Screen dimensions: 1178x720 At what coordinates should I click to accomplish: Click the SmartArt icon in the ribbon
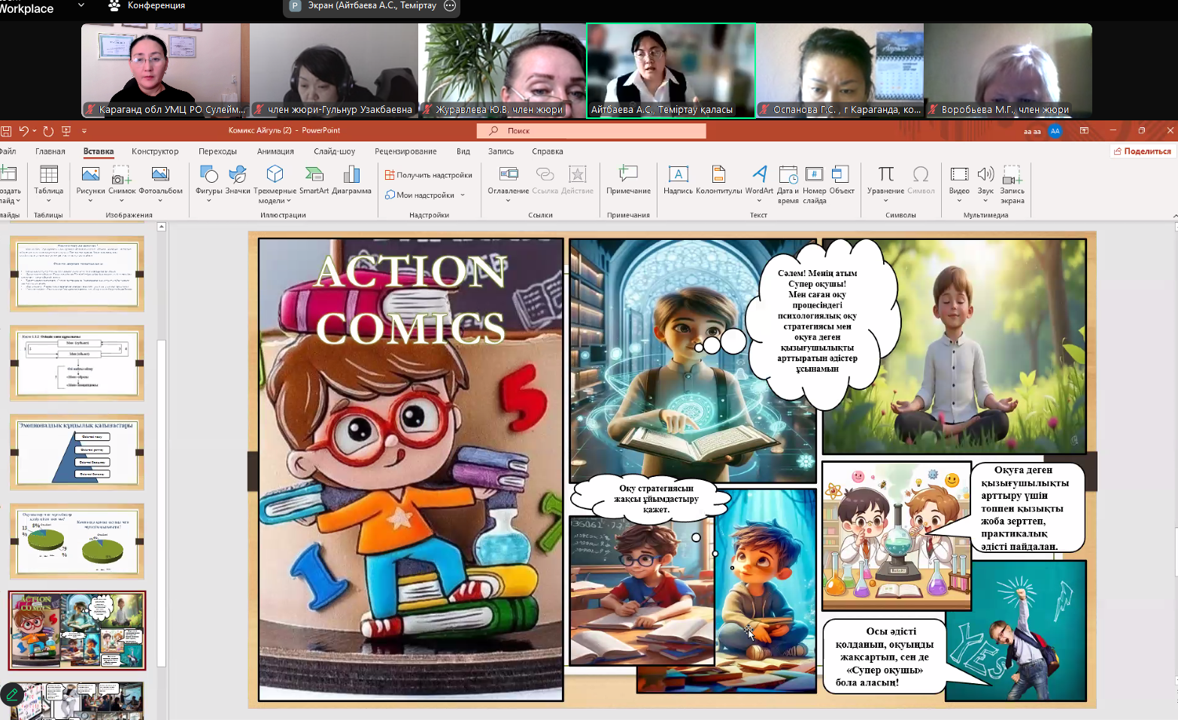314,180
